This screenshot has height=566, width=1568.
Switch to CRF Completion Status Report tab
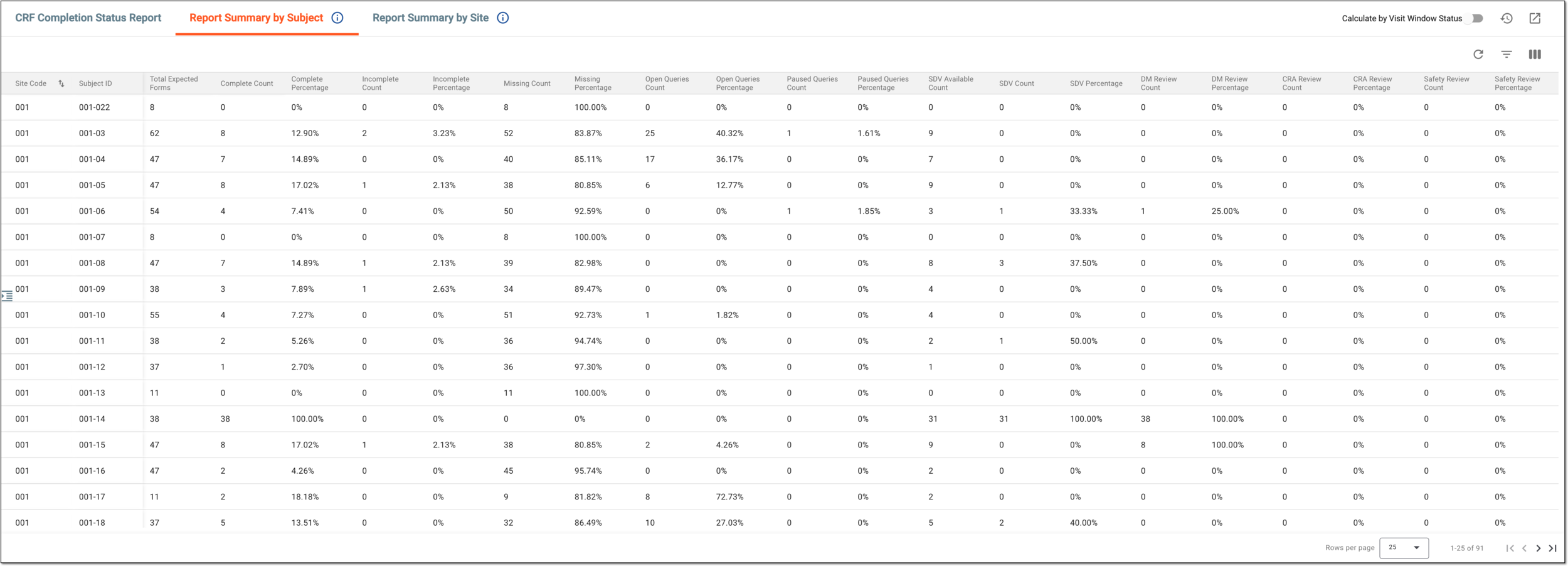click(88, 18)
